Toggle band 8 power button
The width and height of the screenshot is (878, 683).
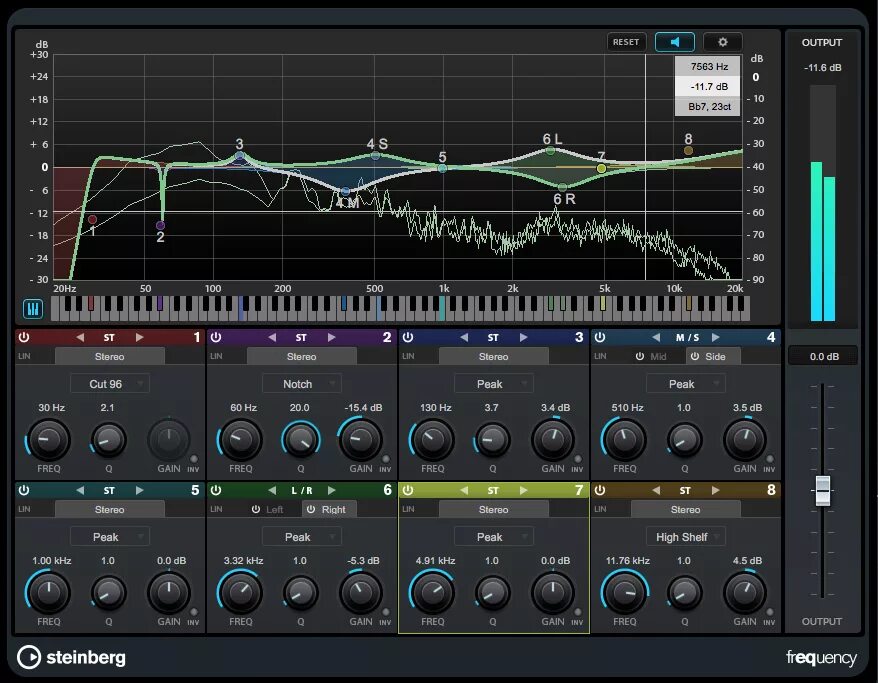600,490
